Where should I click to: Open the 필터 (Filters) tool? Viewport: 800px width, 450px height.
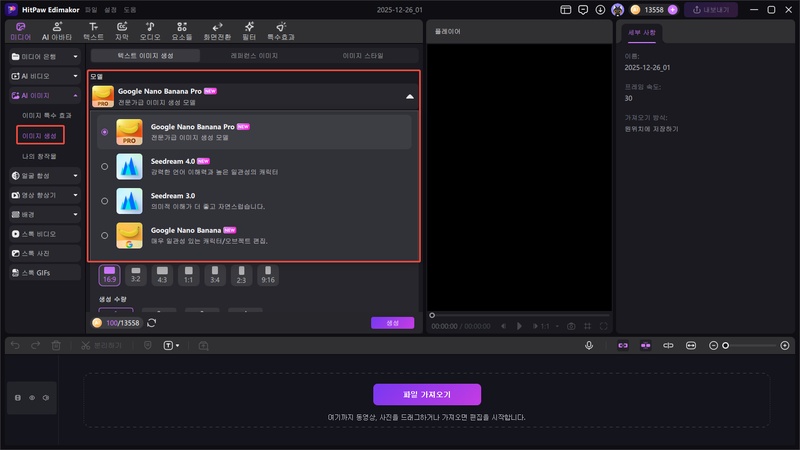[249, 31]
